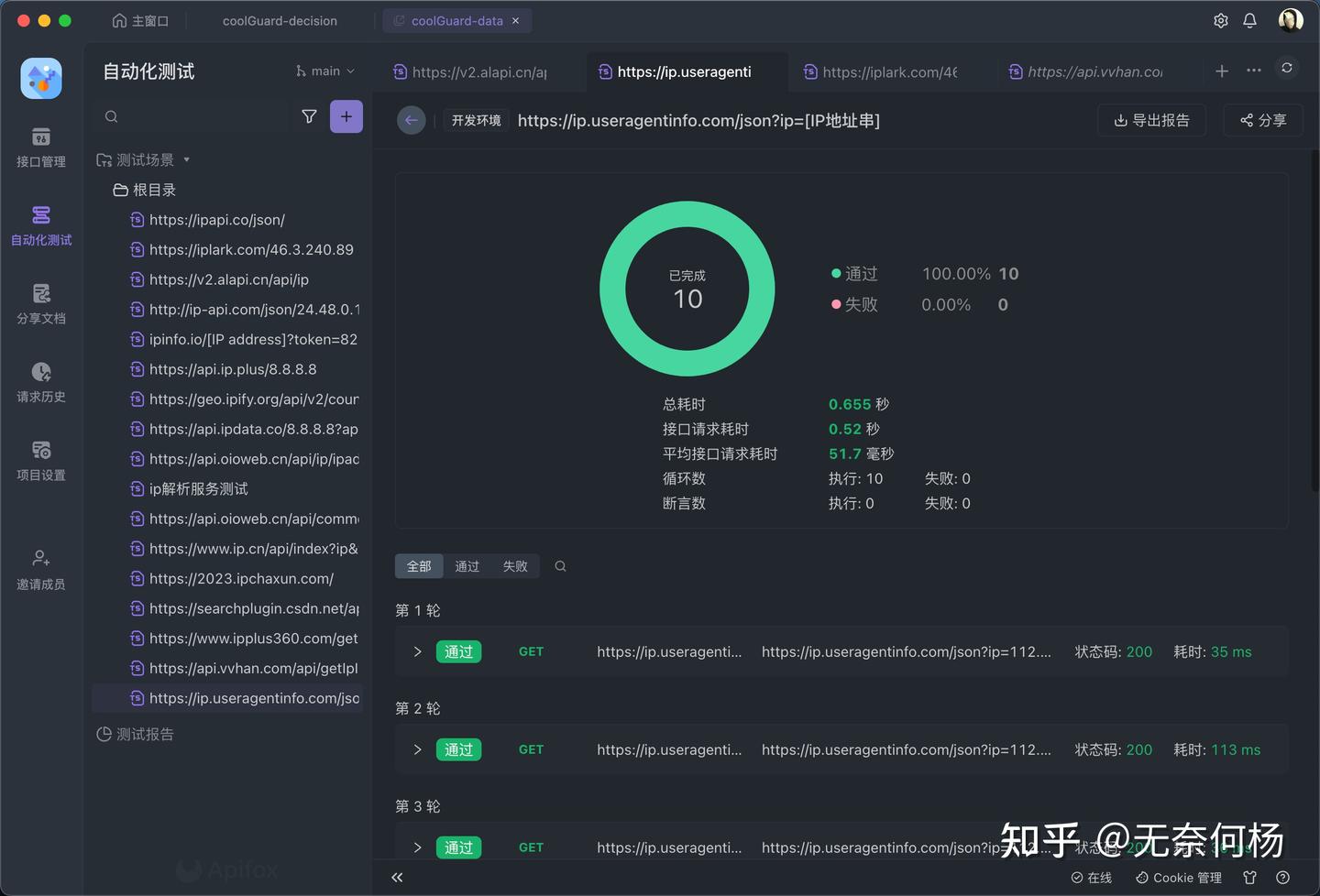The image size is (1320, 896).
Task: Open the 分享文档 sidebar section
Action: [x=41, y=304]
